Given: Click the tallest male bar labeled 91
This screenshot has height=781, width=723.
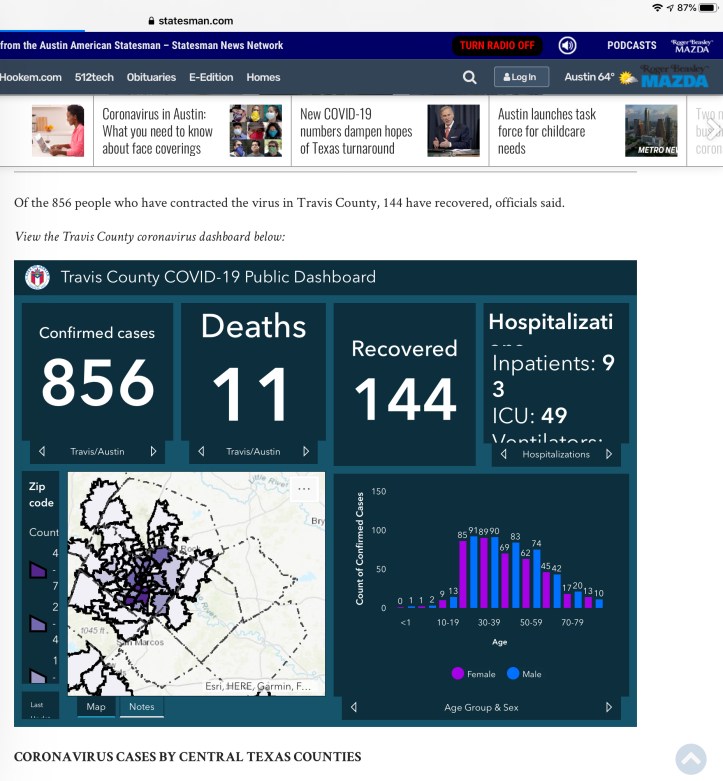Looking at the screenshot, I should point(474,572).
